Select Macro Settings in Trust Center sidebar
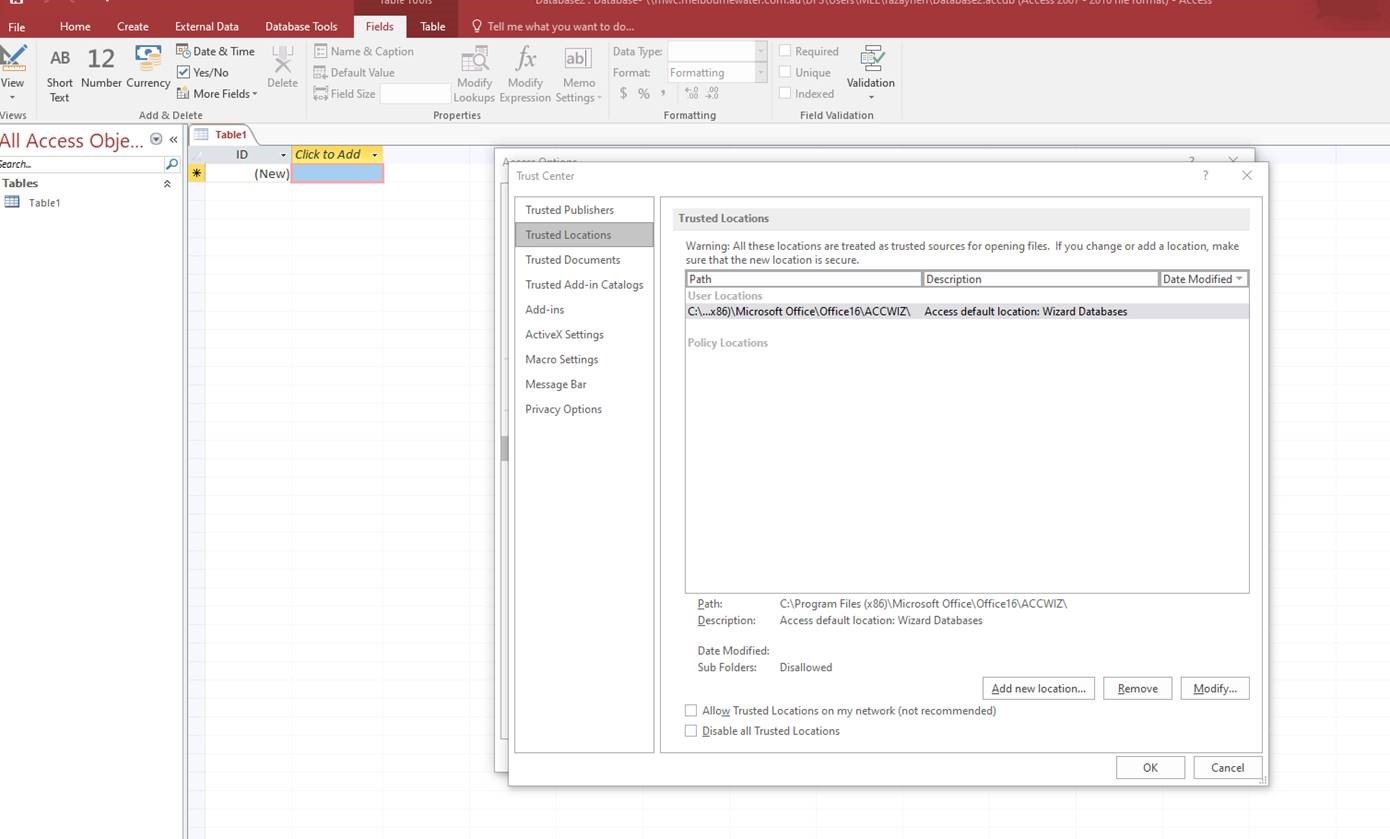The width and height of the screenshot is (1390, 839). point(561,359)
